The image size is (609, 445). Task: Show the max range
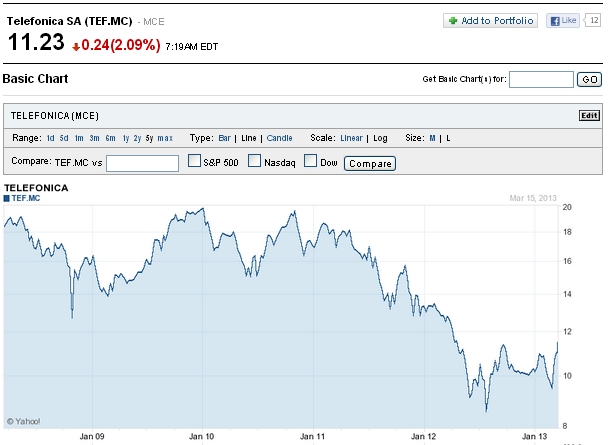pyautogui.click(x=165, y=138)
